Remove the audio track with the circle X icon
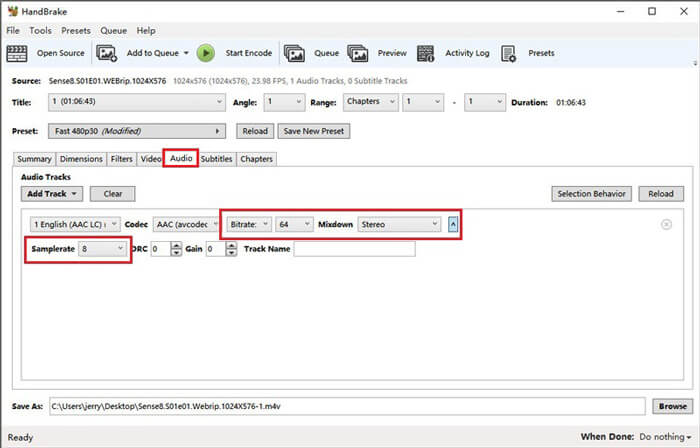700x448 pixels. click(x=666, y=224)
